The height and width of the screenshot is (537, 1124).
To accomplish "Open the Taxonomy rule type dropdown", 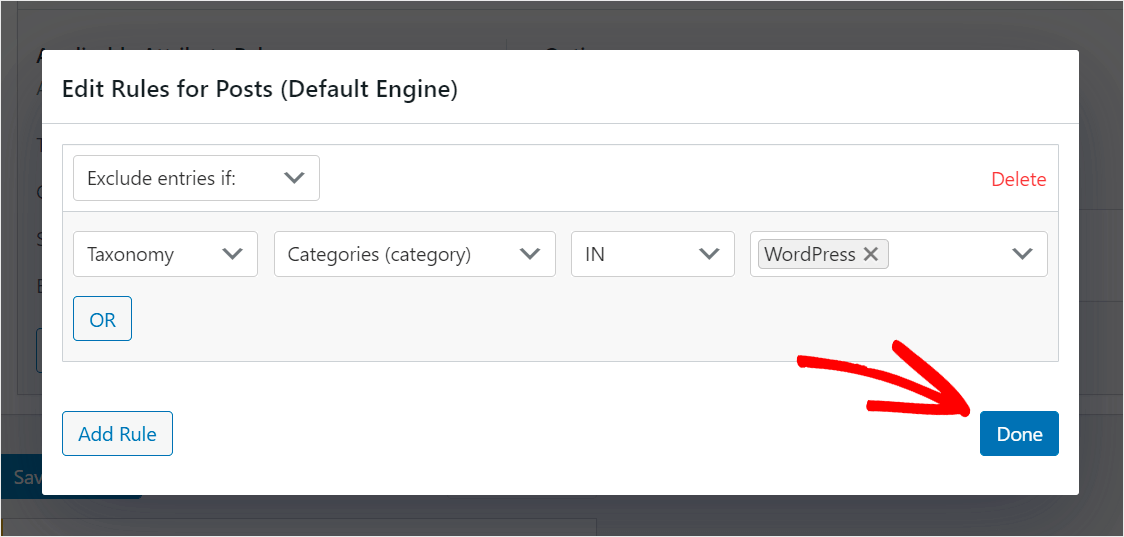I will [166, 254].
